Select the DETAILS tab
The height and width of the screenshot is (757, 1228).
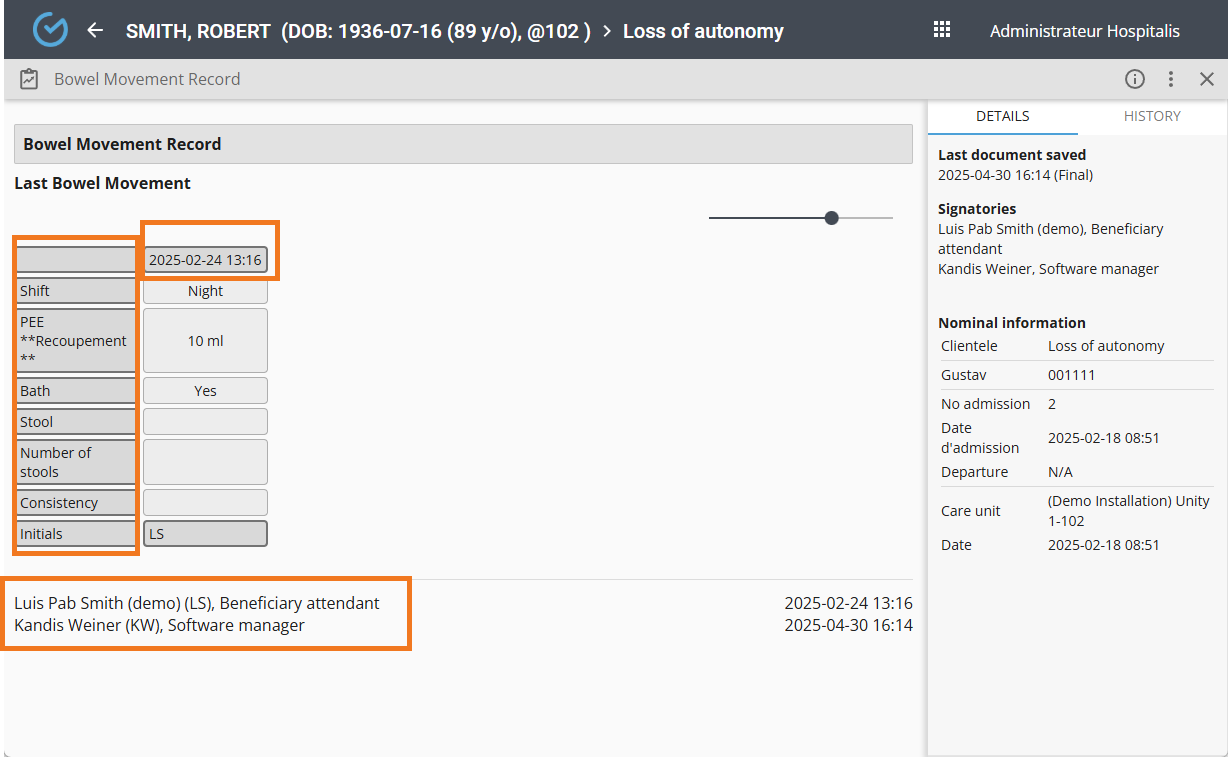pos(1002,116)
